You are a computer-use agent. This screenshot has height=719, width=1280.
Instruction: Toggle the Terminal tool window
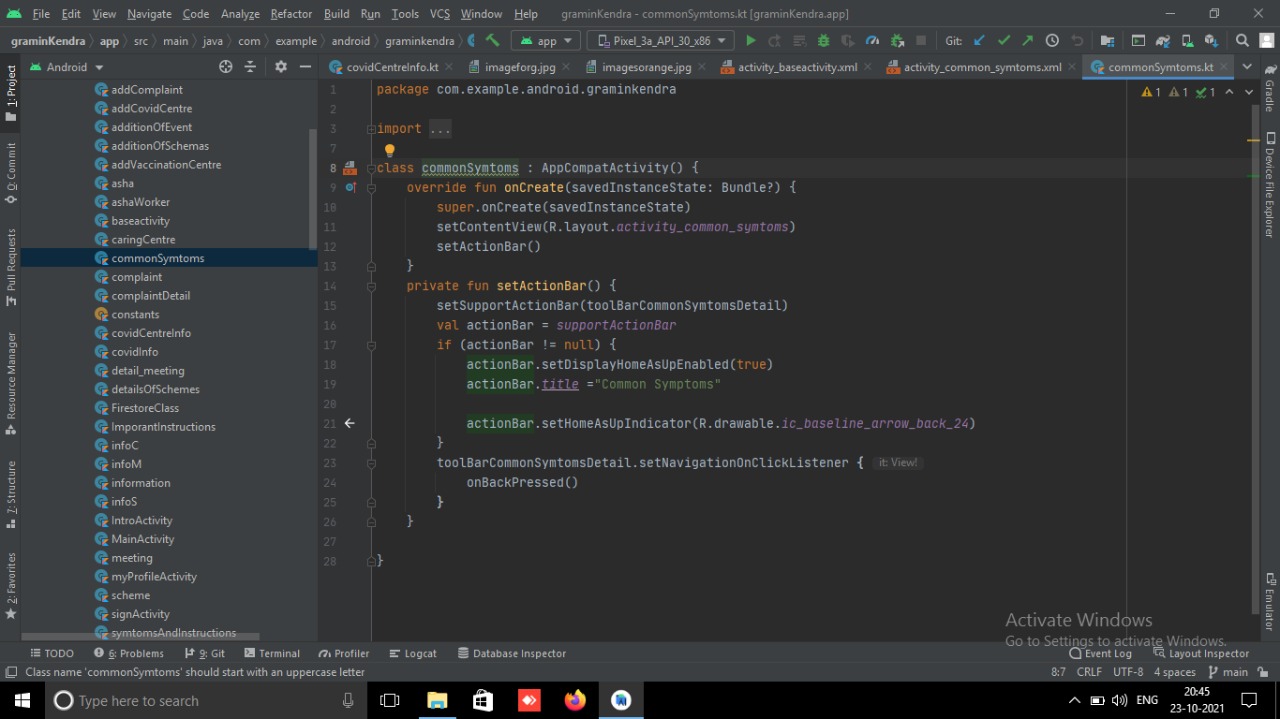coord(271,653)
